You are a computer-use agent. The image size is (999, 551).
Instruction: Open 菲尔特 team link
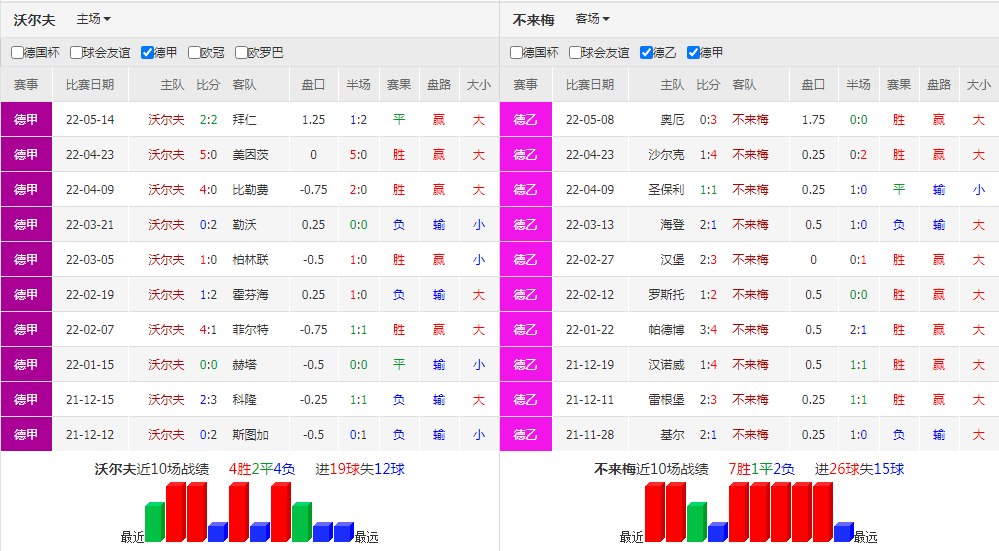pos(250,330)
